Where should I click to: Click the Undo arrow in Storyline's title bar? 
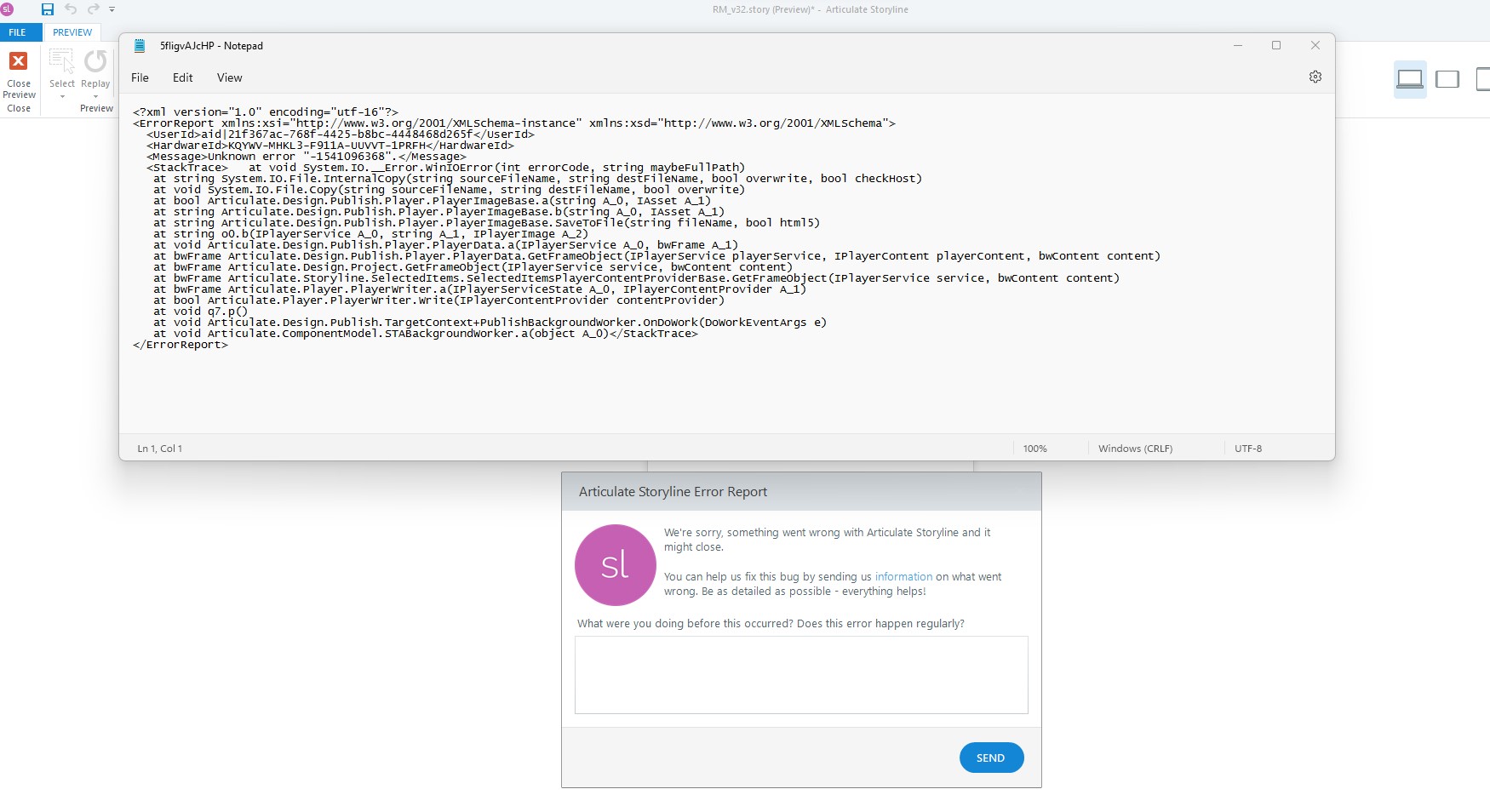(71, 9)
